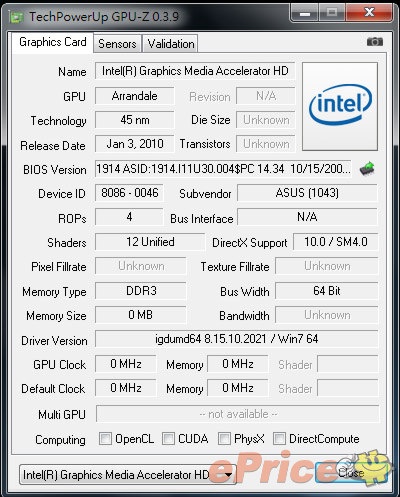Close GPU-Z with the red X

(x=369, y=13)
